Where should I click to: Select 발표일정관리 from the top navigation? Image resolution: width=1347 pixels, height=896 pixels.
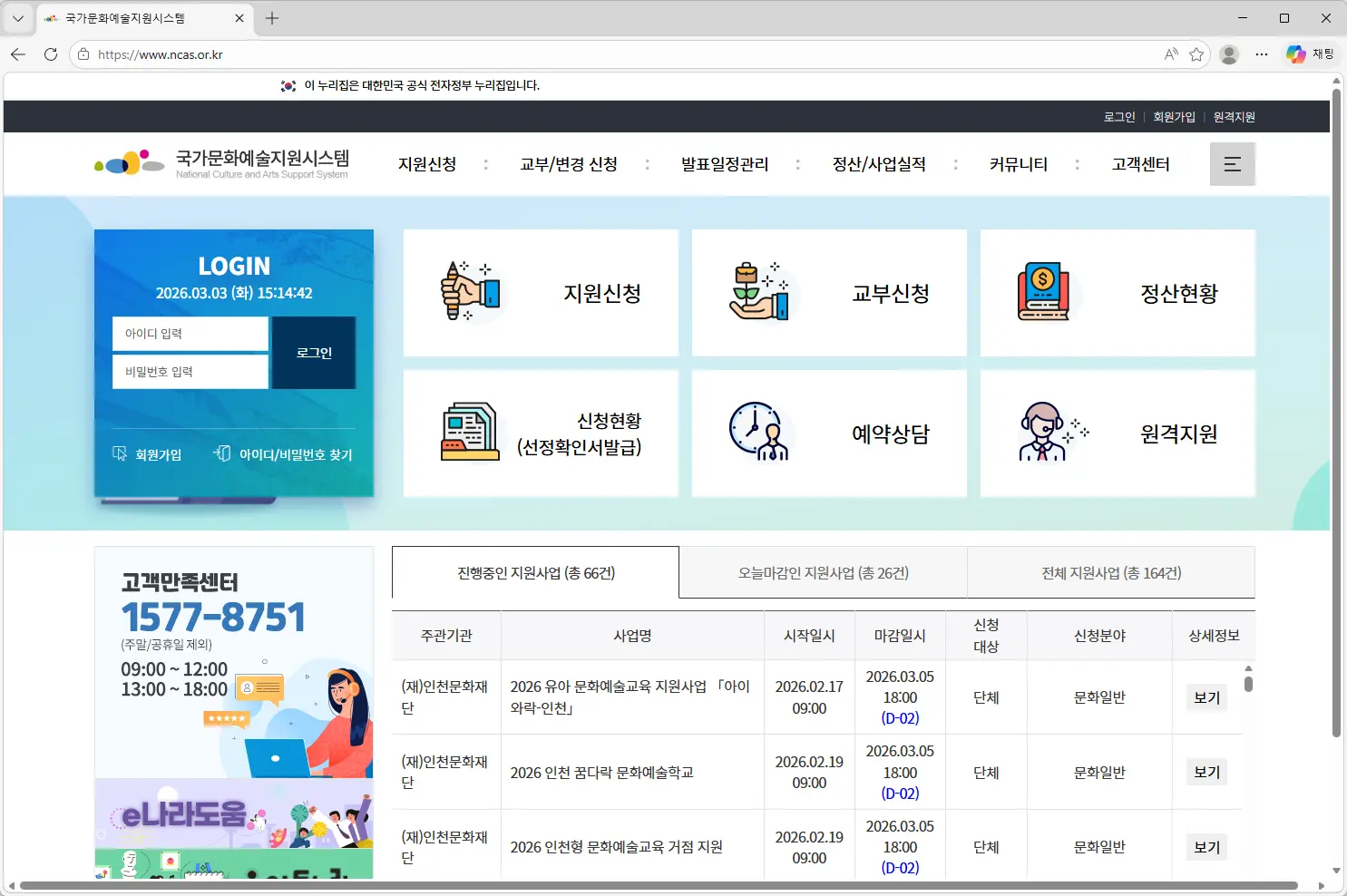point(725,164)
